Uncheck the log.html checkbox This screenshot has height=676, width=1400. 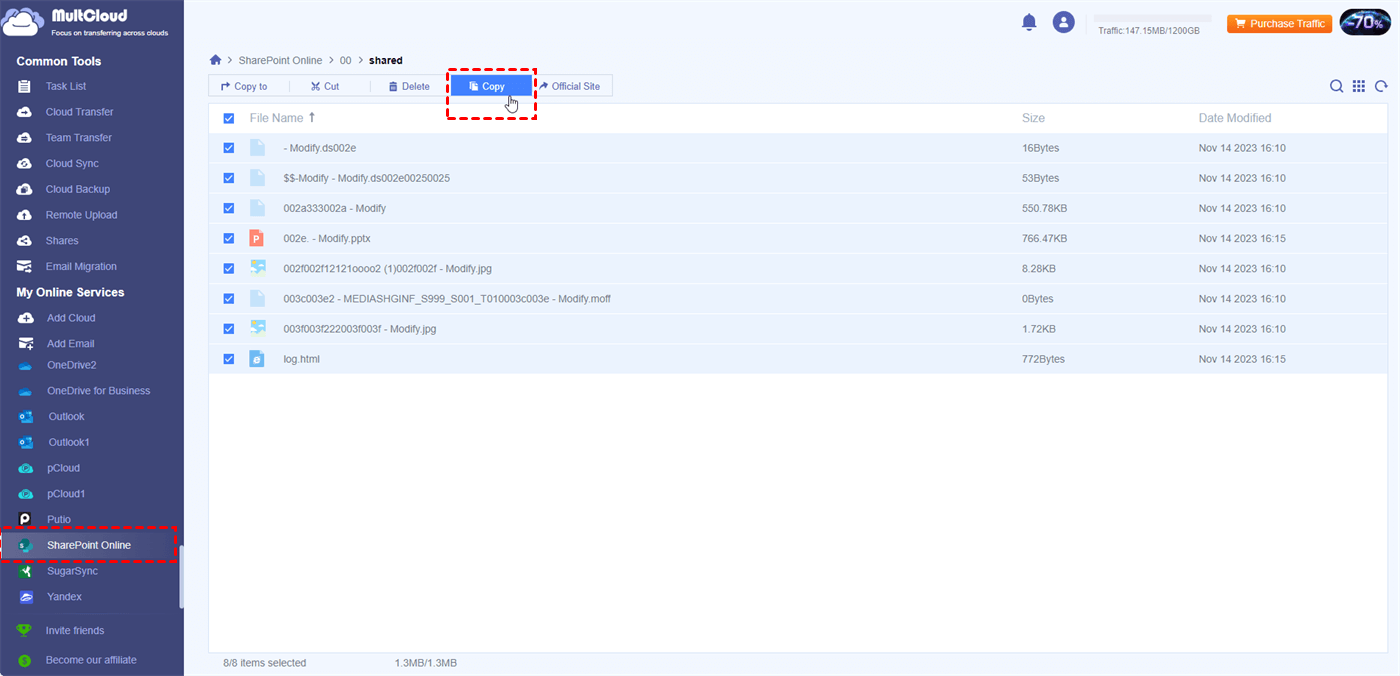(x=229, y=358)
